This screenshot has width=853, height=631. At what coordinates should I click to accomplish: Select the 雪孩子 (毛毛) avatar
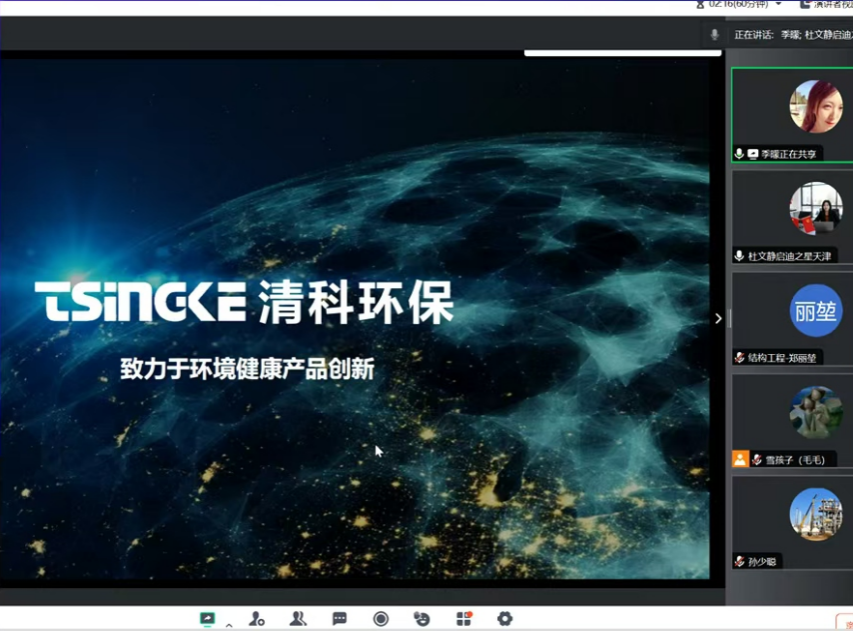[x=815, y=412]
